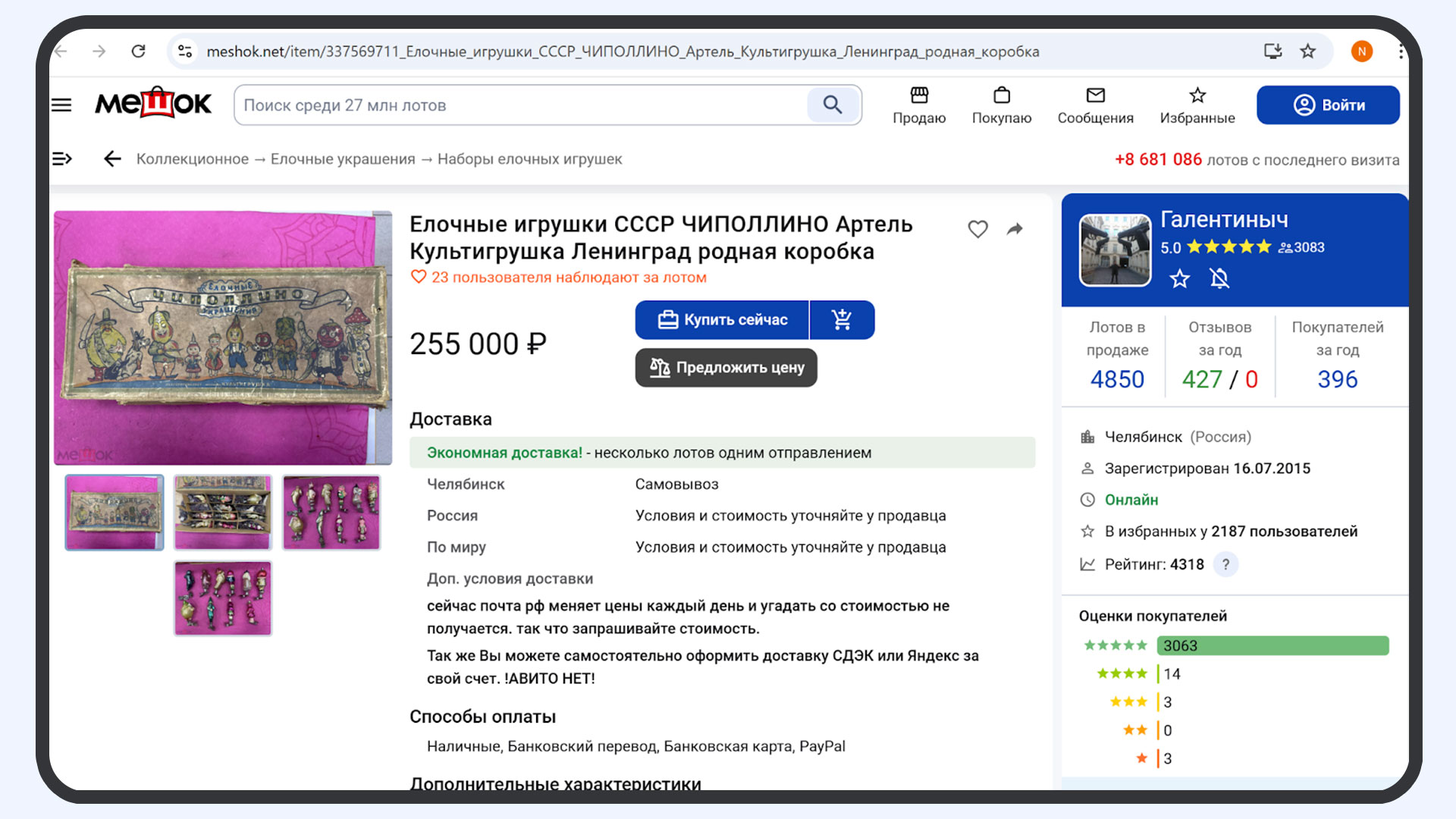Toggle seller favorite star in card
1456x819 pixels.
pyautogui.click(x=1179, y=279)
